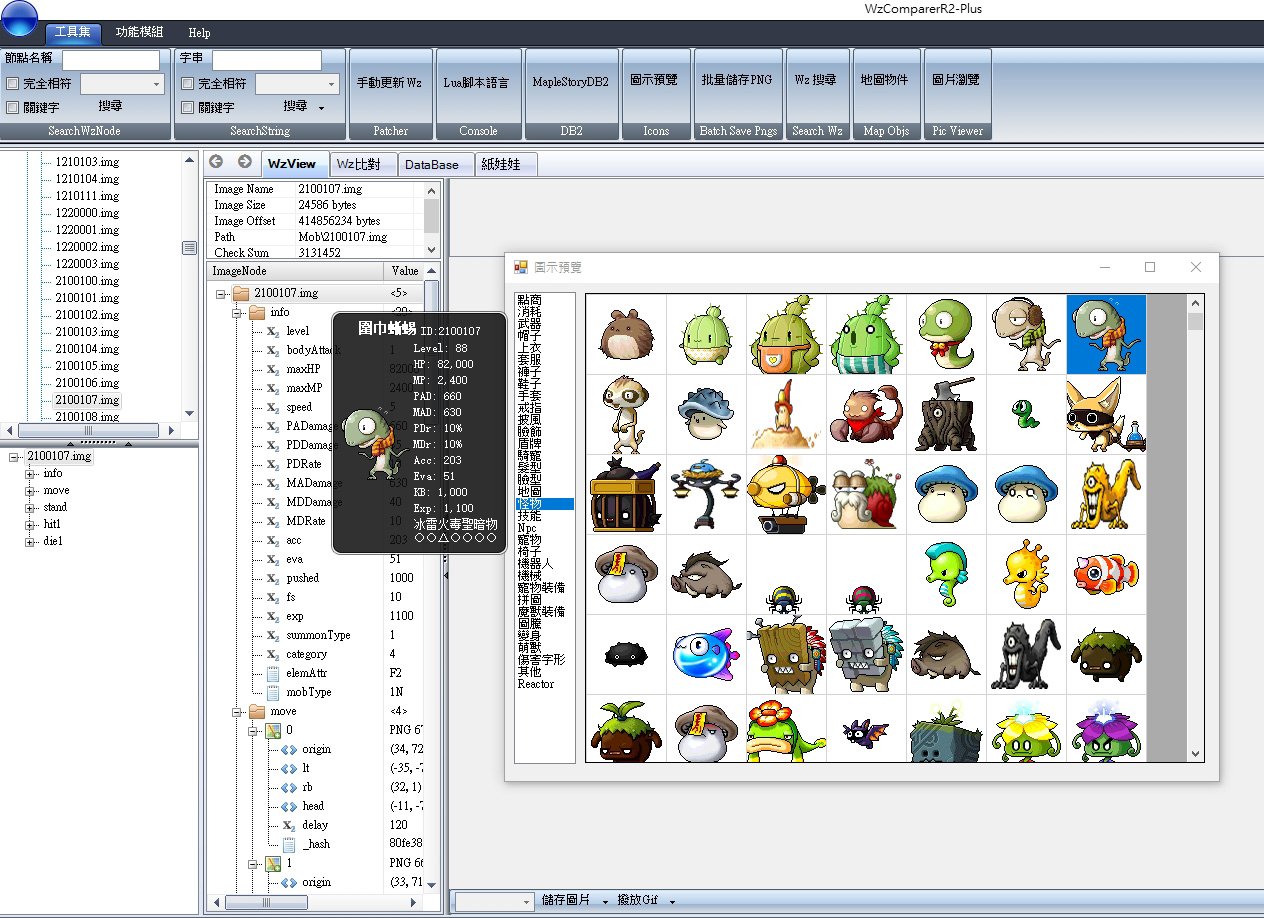Collapse the move folder node in ImageNode
The height and width of the screenshot is (918, 1264).
[237, 711]
